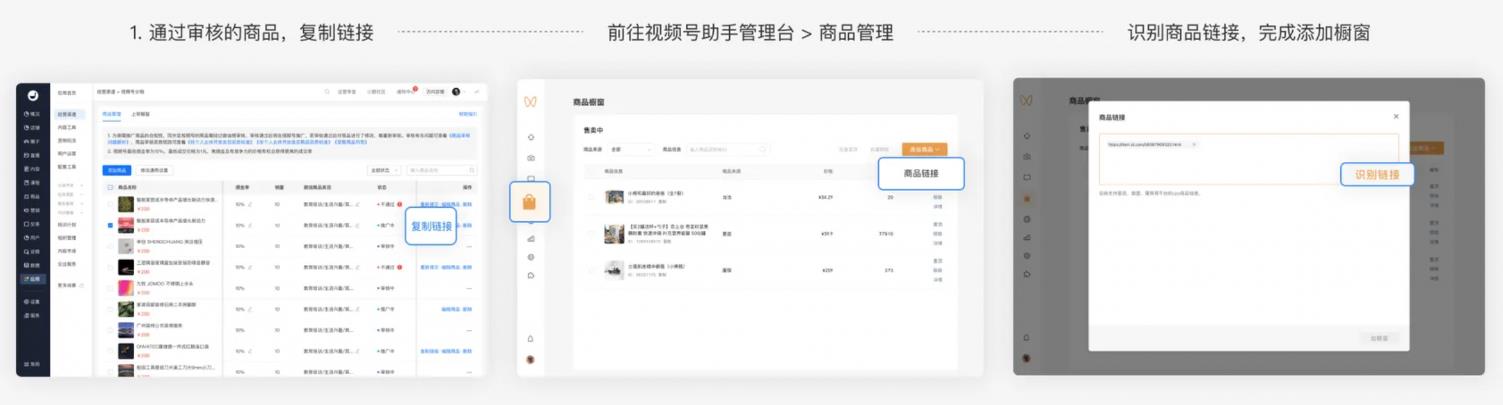The height and width of the screenshot is (405, 1503).
Task: Click the blue 添加商品 button above the table
Action: tap(117, 171)
